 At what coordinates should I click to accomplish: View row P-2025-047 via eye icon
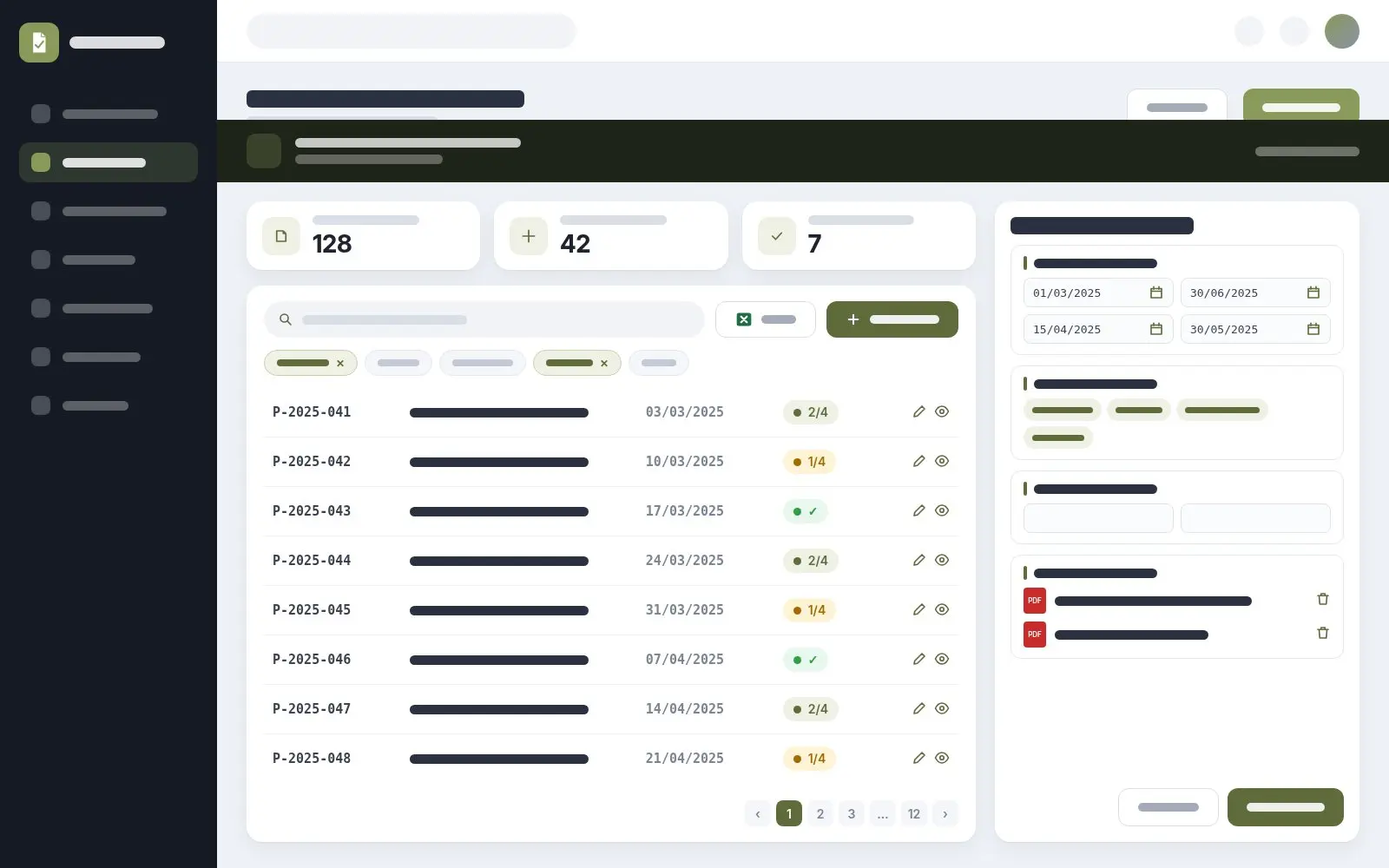pyautogui.click(x=942, y=708)
